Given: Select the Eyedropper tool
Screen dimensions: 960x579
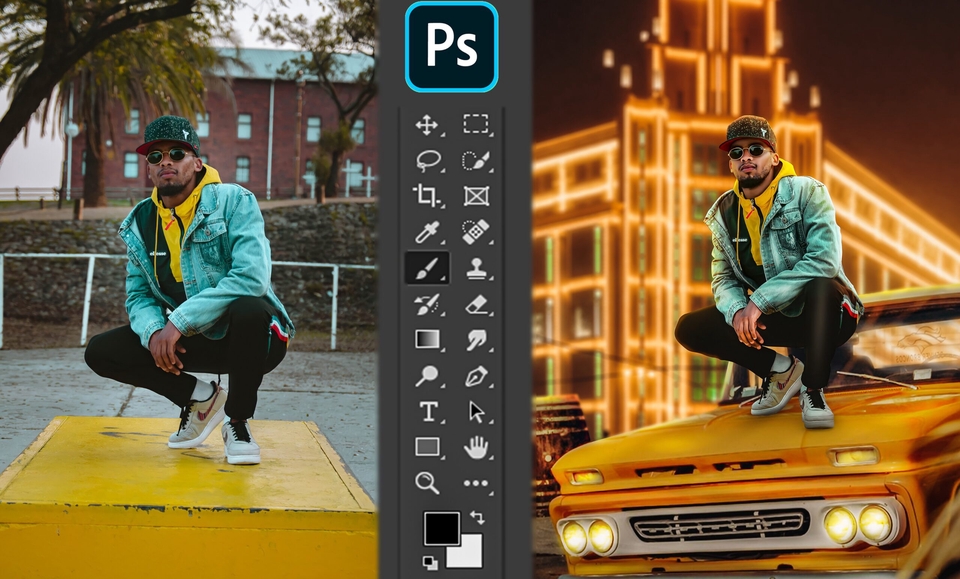Looking at the screenshot, I should click(427, 232).
